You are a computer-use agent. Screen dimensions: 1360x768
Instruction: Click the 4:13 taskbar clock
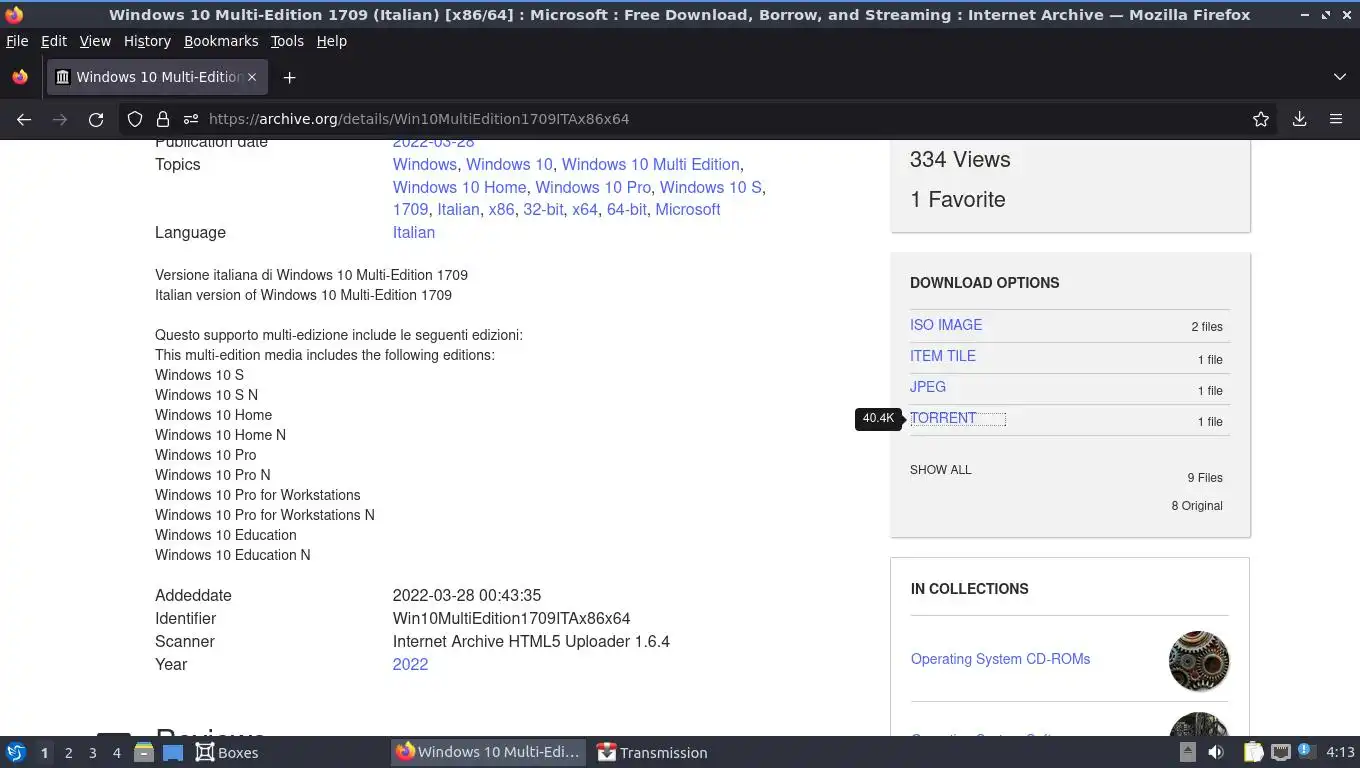[x=1340, y=753]
